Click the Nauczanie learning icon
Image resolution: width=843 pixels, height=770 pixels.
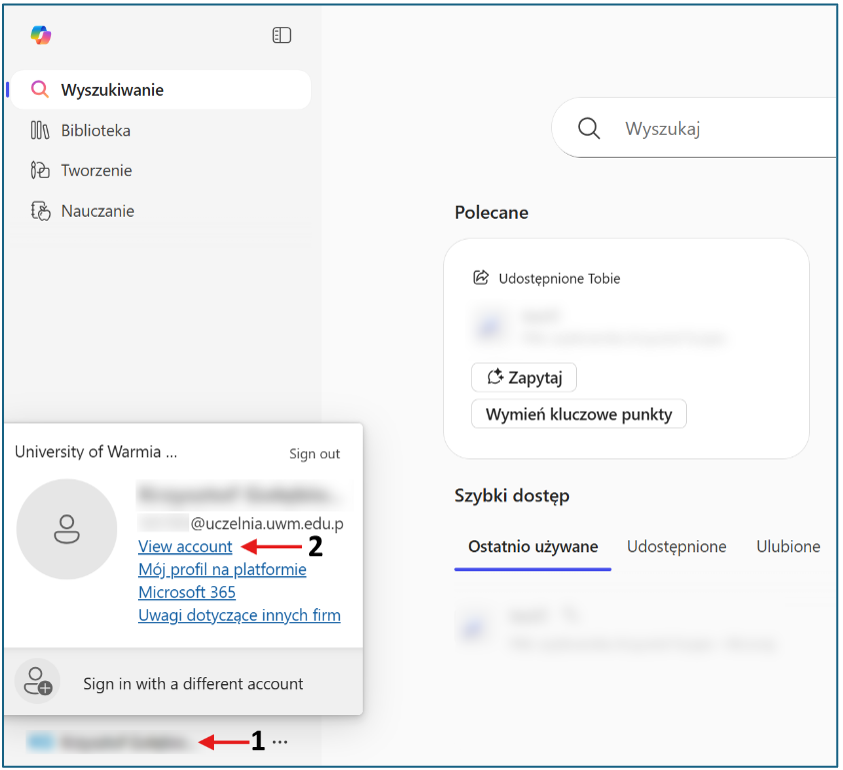click(x=40, y=211)
